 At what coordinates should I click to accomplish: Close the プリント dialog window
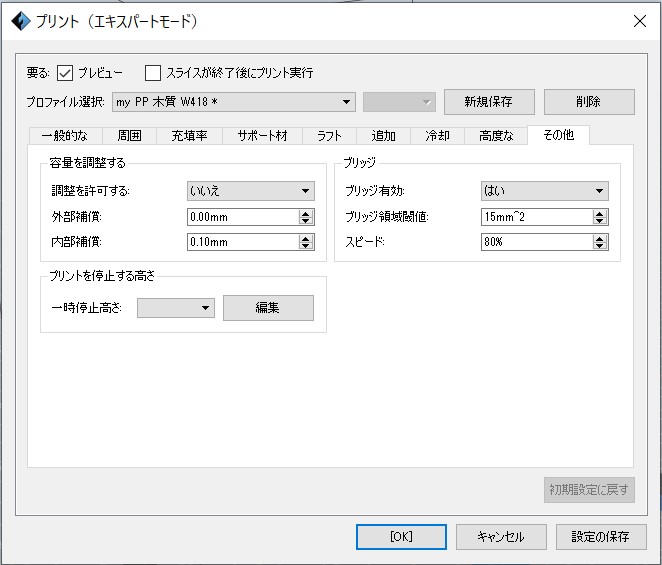(x=640, y=21)
